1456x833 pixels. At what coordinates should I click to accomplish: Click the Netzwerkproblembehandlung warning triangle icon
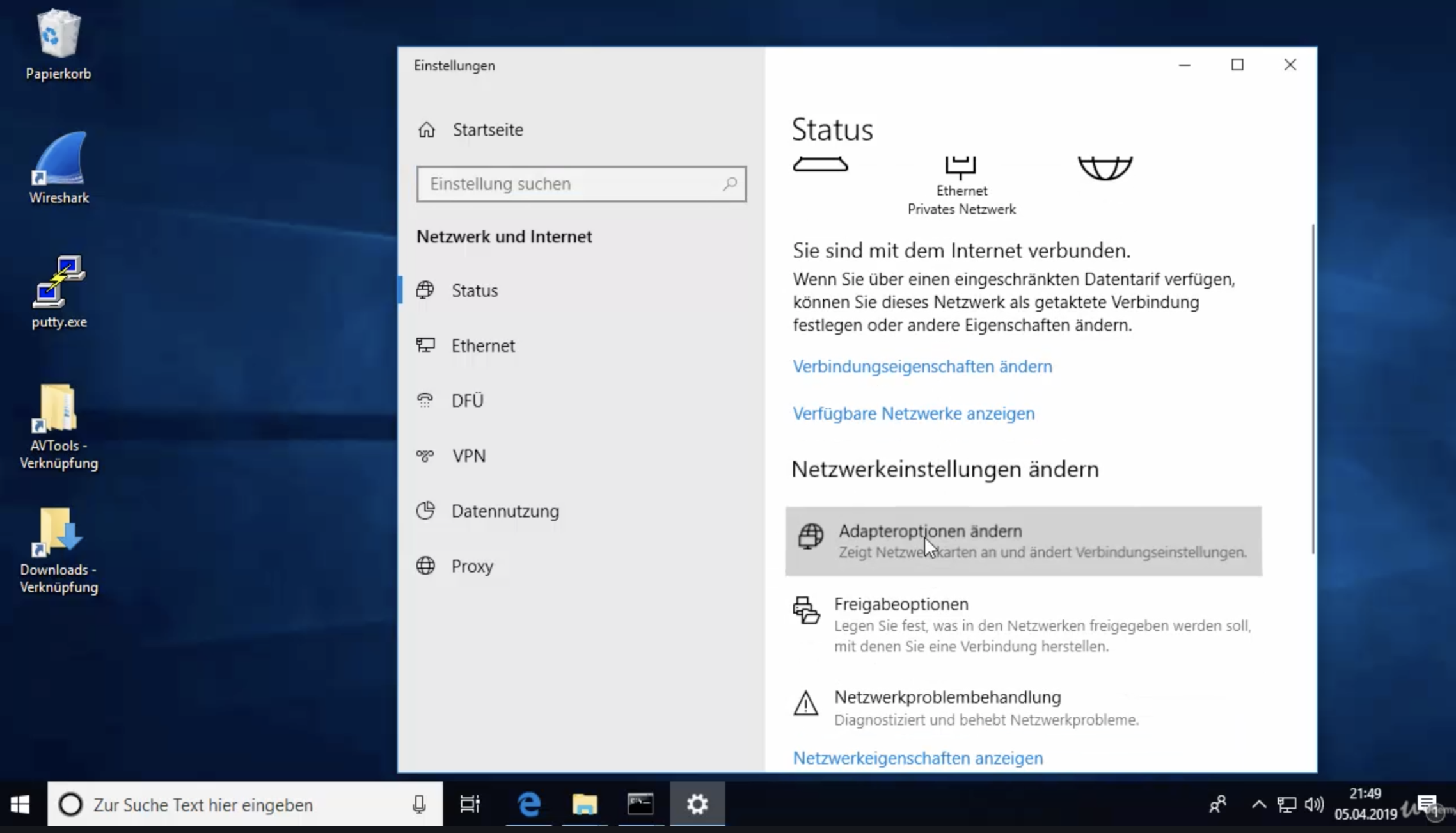pyautogui.click(x=805, y=702)
